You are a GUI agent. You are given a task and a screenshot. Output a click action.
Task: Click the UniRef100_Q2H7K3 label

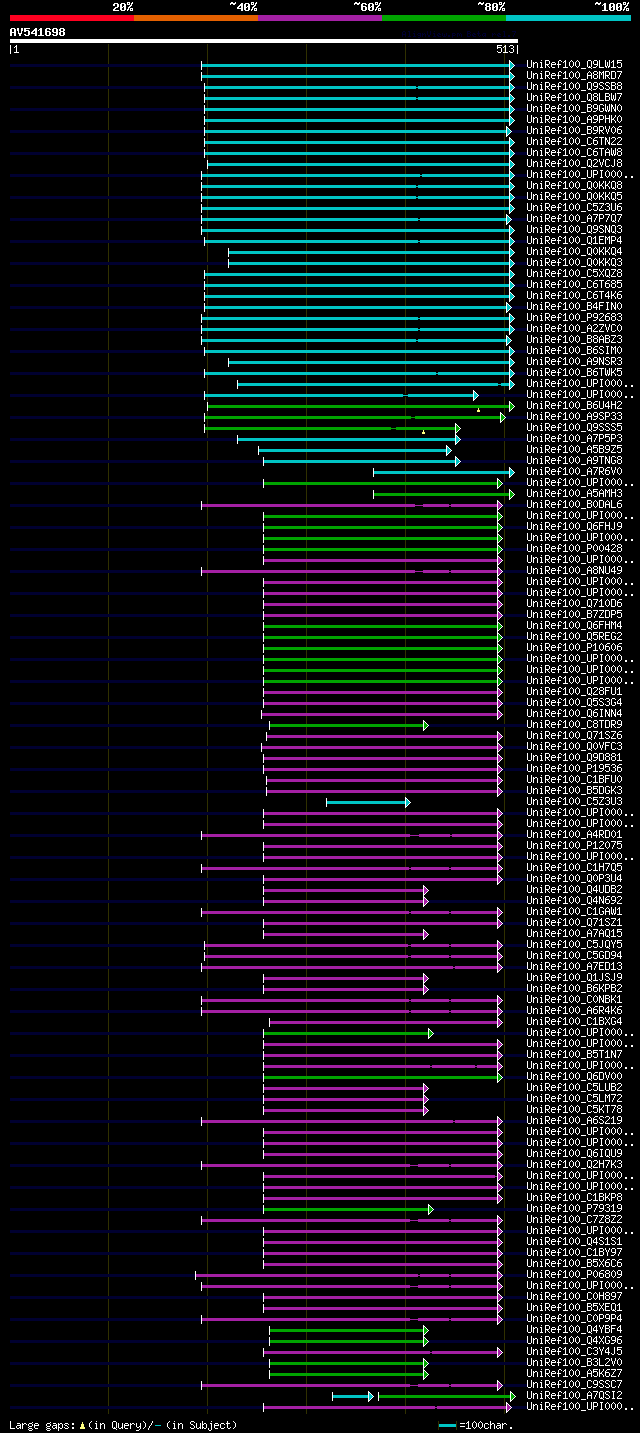574,1164
